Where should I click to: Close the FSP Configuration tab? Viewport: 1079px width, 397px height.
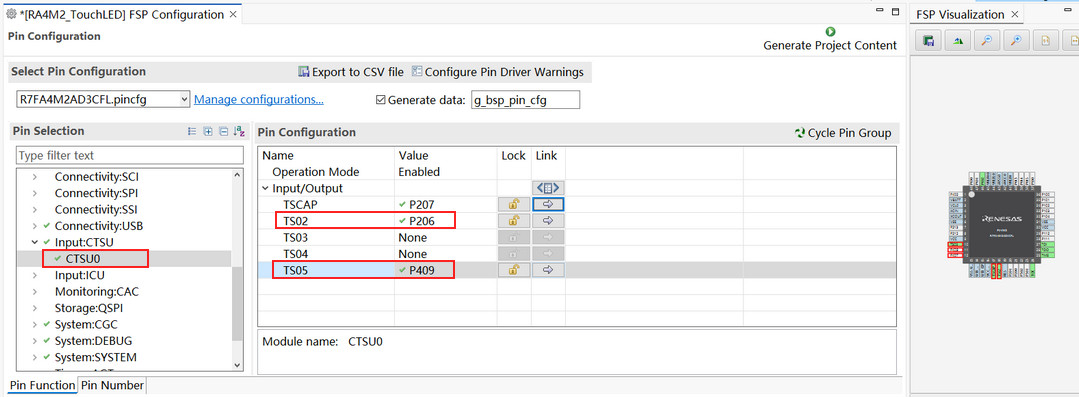tap(233, 14)
